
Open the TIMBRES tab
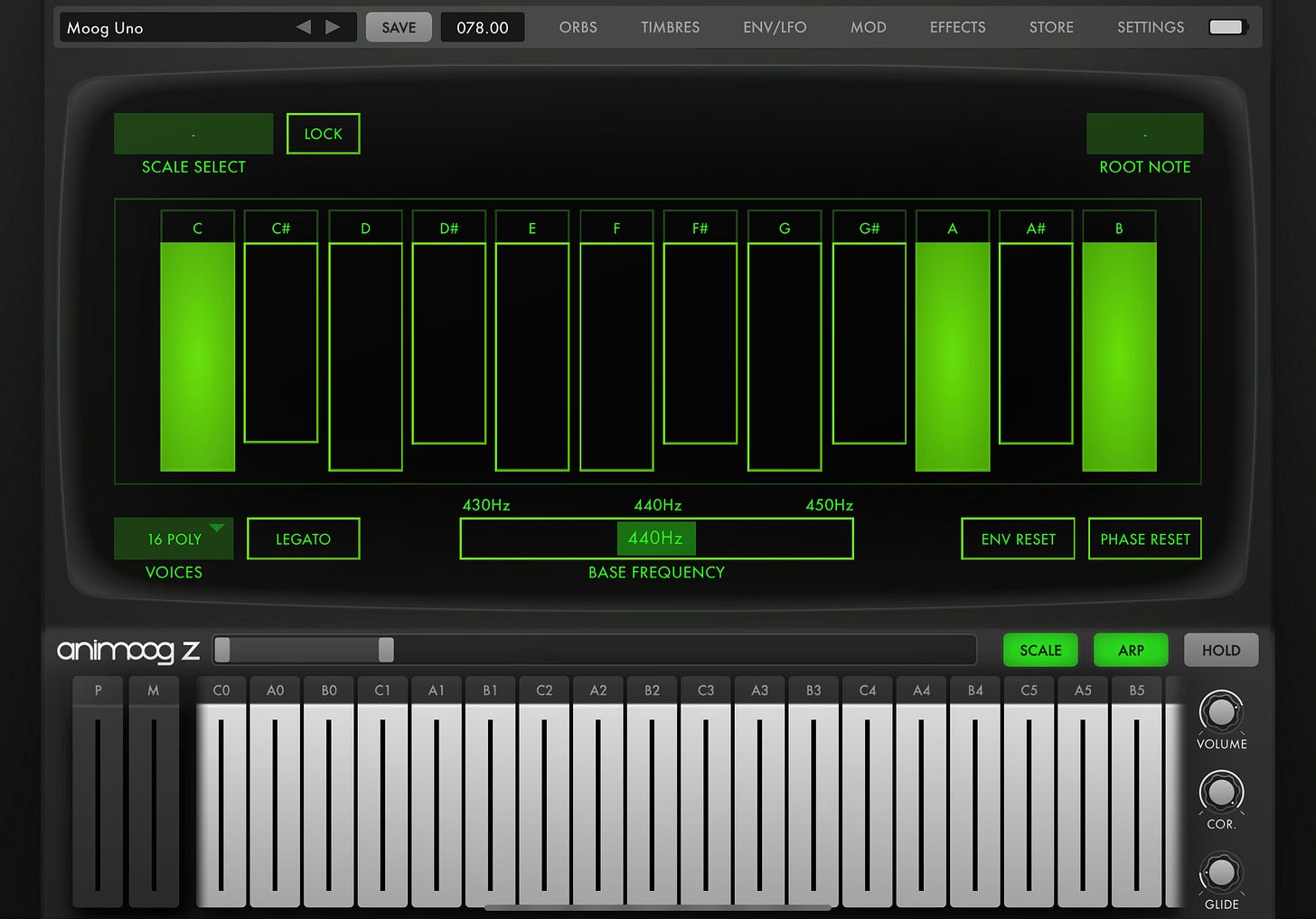tap(671, 27)
